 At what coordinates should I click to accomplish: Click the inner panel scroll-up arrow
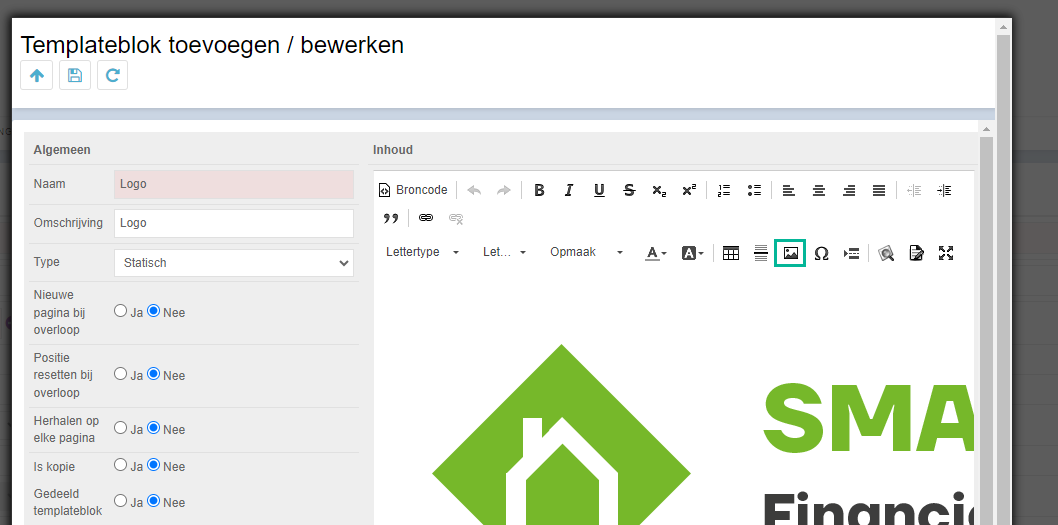click(986, 129)
